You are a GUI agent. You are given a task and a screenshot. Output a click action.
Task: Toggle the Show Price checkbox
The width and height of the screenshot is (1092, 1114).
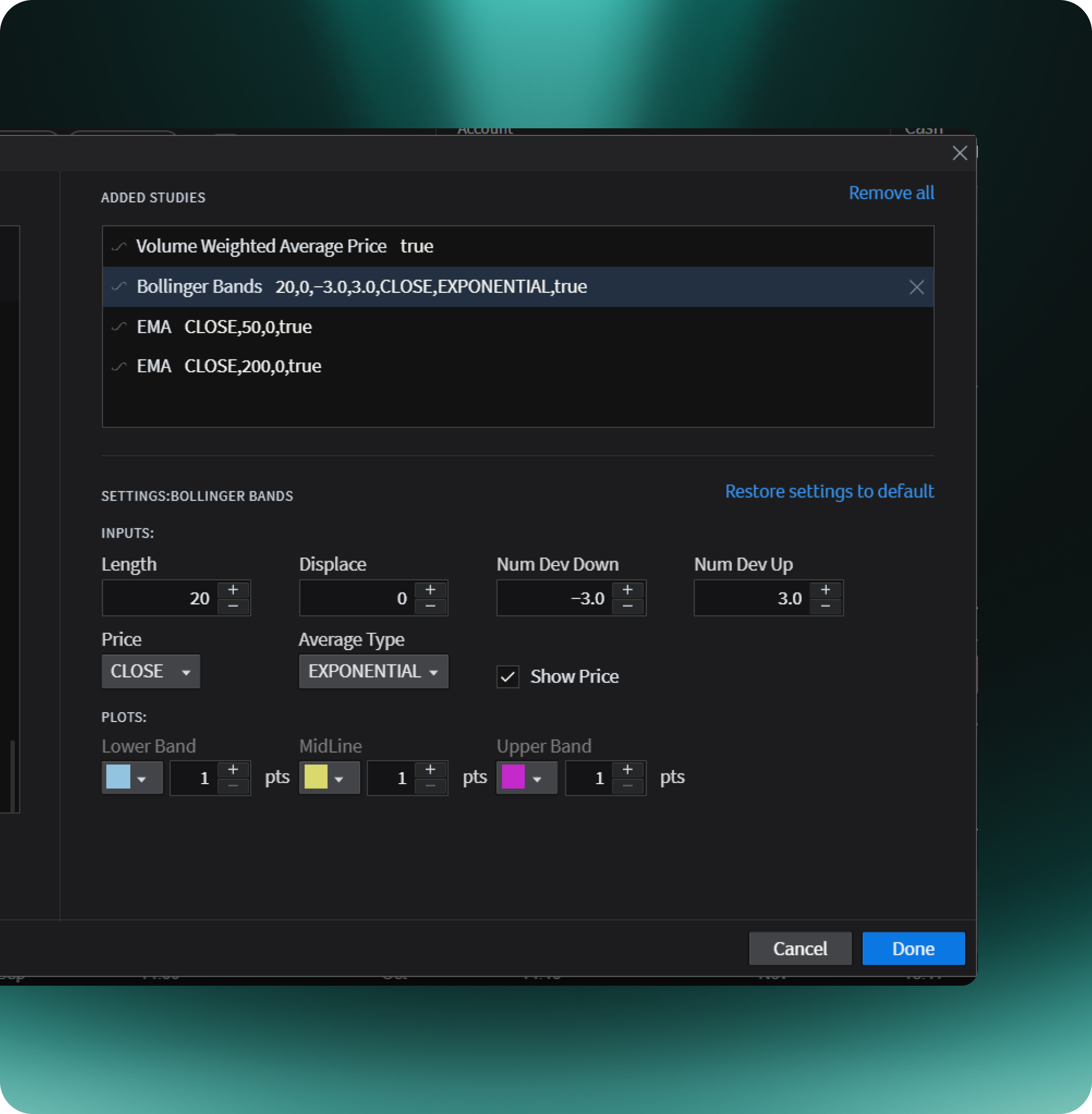(x=508, y=677)
